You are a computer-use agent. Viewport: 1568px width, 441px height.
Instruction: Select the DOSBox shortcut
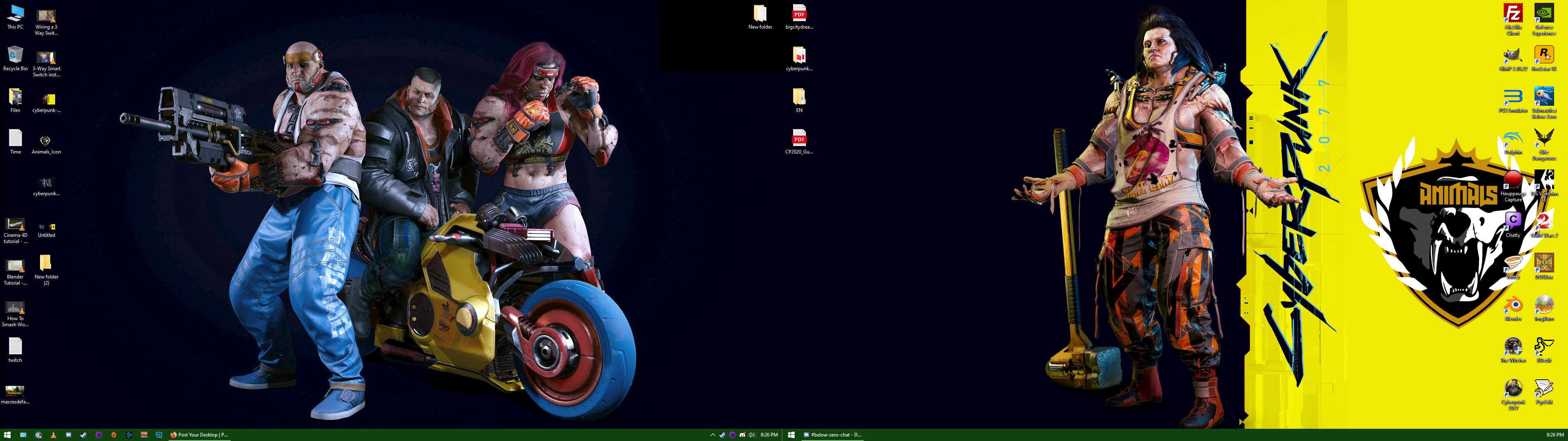click(x=1544, y=267)
